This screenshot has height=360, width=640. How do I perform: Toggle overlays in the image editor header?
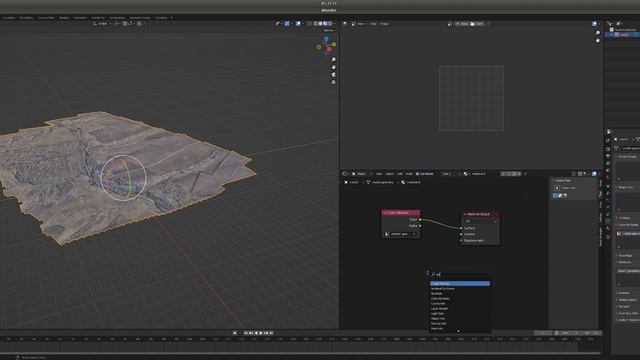[594, 24]
